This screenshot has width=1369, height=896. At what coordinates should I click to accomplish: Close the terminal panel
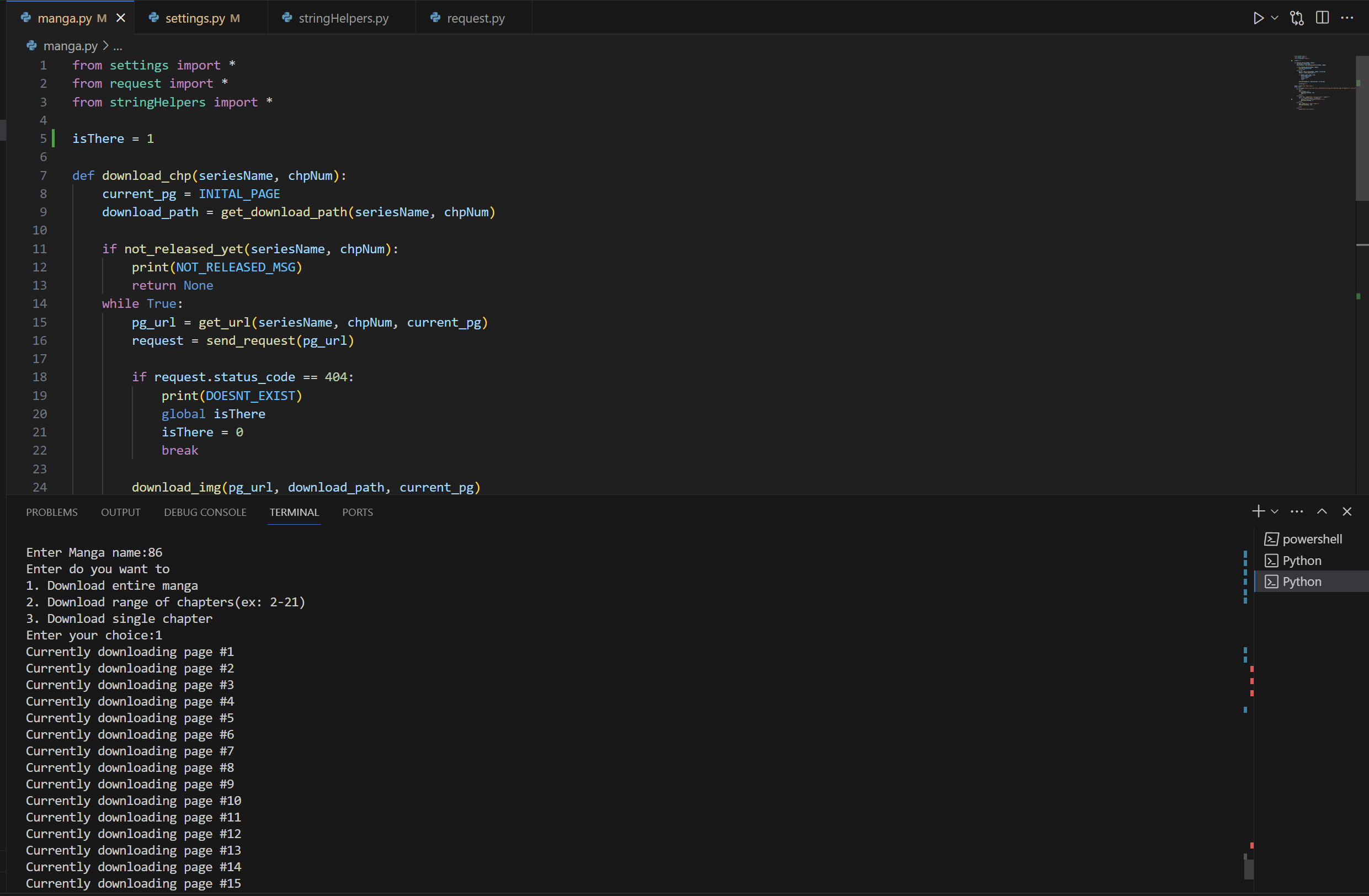tap(1347, 511)
